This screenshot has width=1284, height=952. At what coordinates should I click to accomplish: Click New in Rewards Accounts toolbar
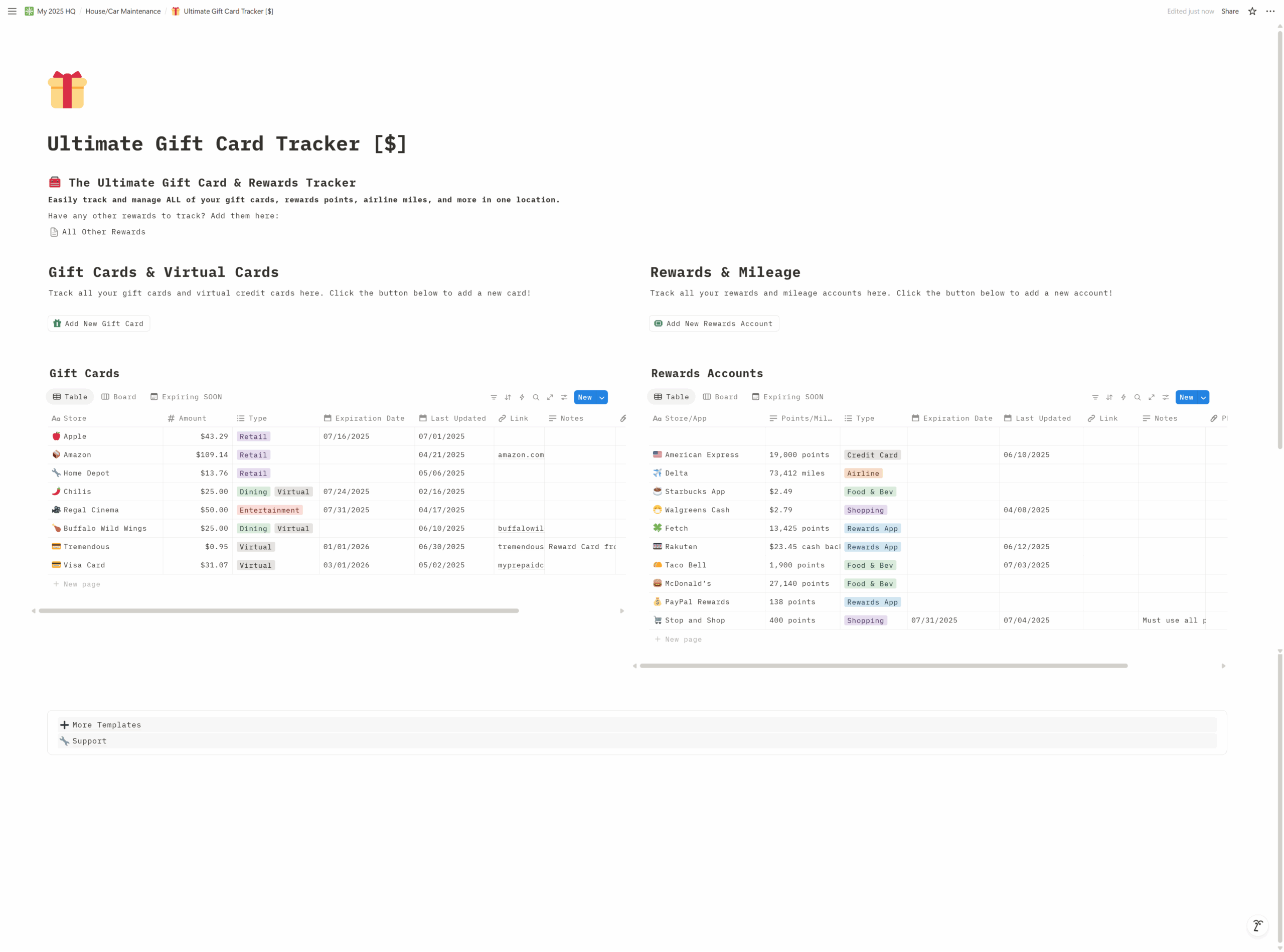(x=1187, y=397)
